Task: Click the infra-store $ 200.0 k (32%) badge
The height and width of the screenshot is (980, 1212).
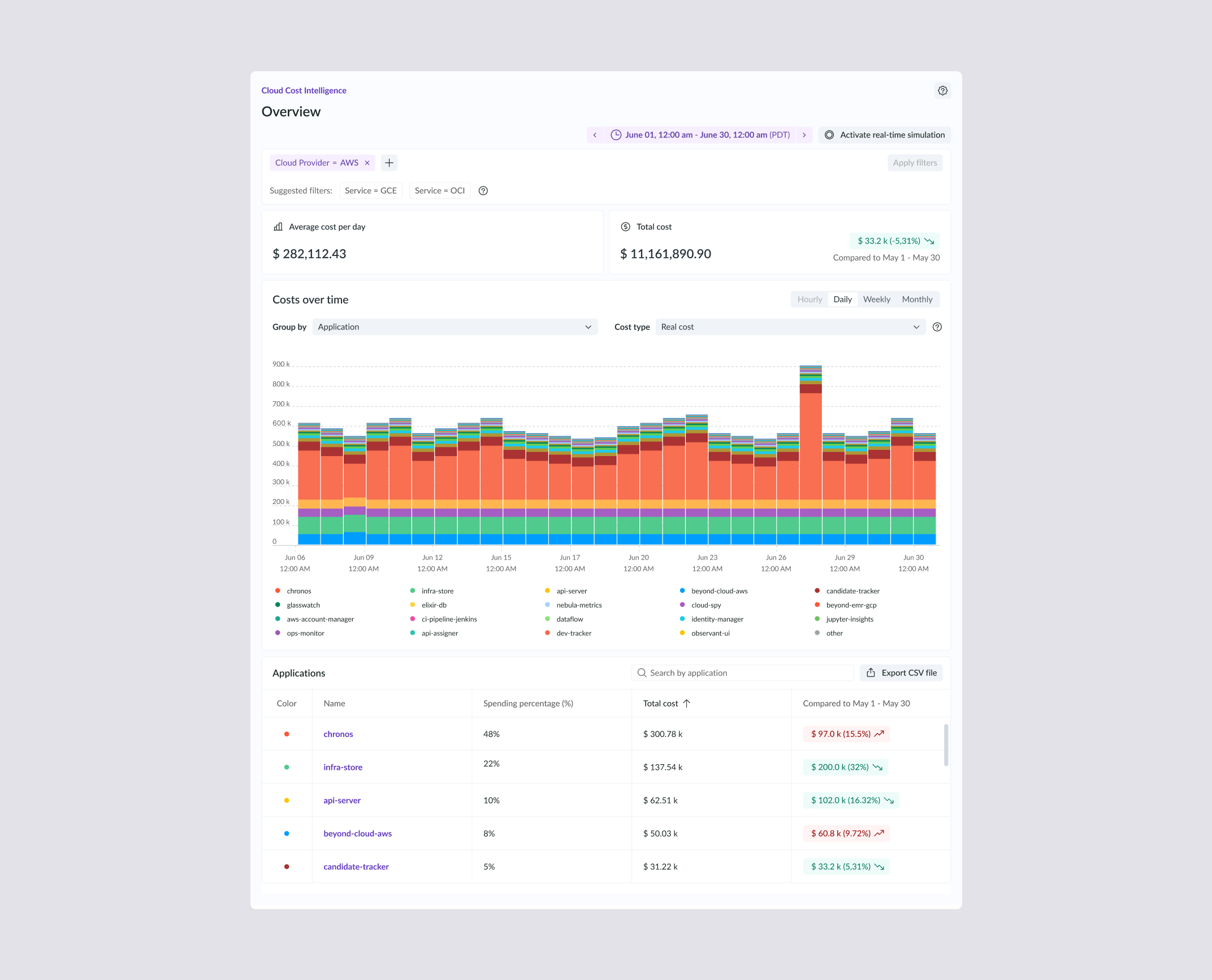Action: tap(846, 767)
